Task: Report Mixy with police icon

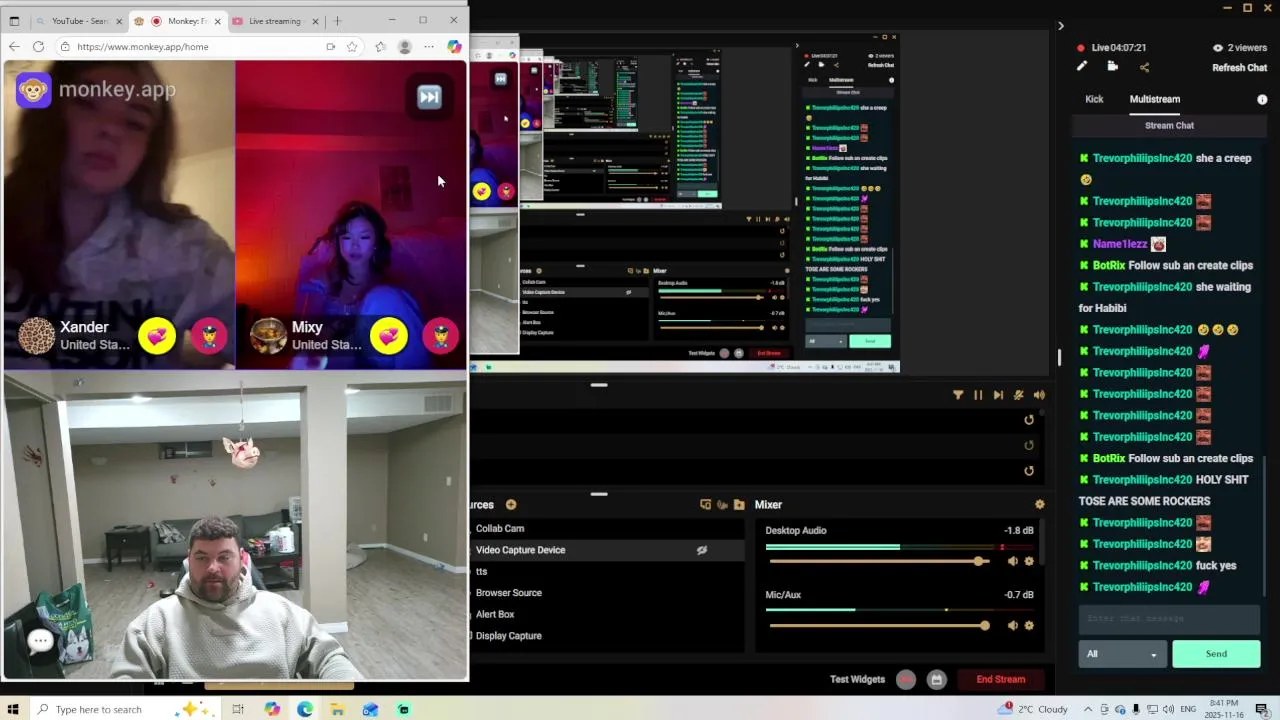Action: (x=441, y=336)
